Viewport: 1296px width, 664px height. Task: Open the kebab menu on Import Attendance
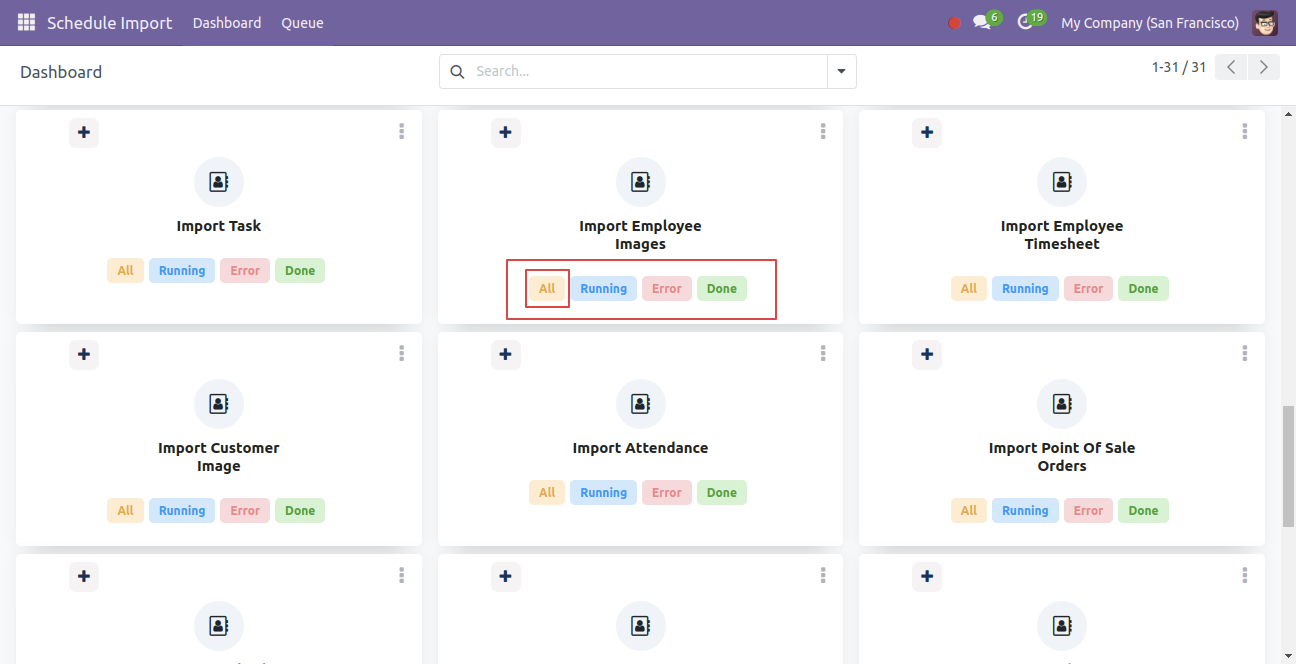pos(823,353)
